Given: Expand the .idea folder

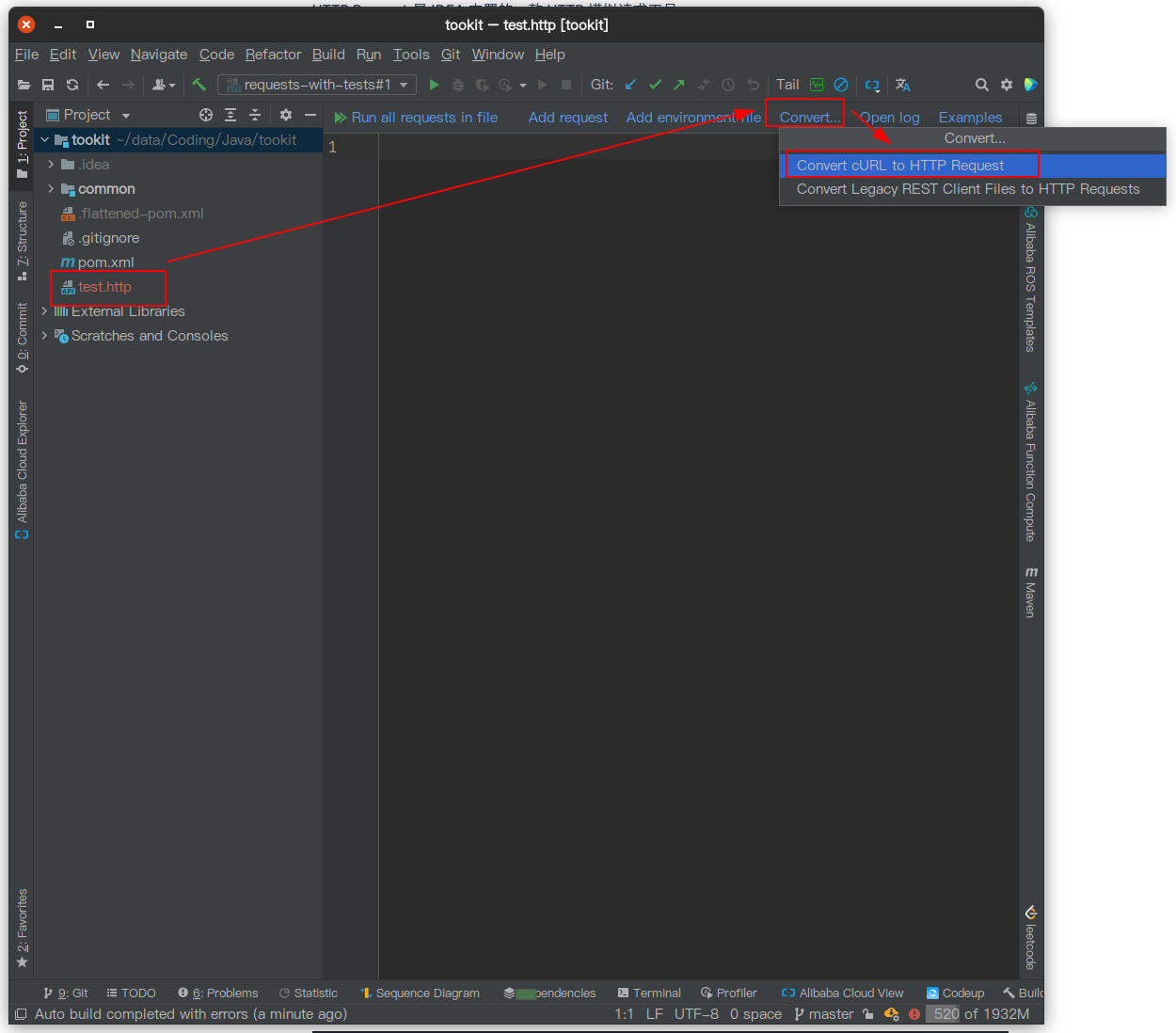Looking at the screenshot, I should pyautogui.click(x=51, y=165).
